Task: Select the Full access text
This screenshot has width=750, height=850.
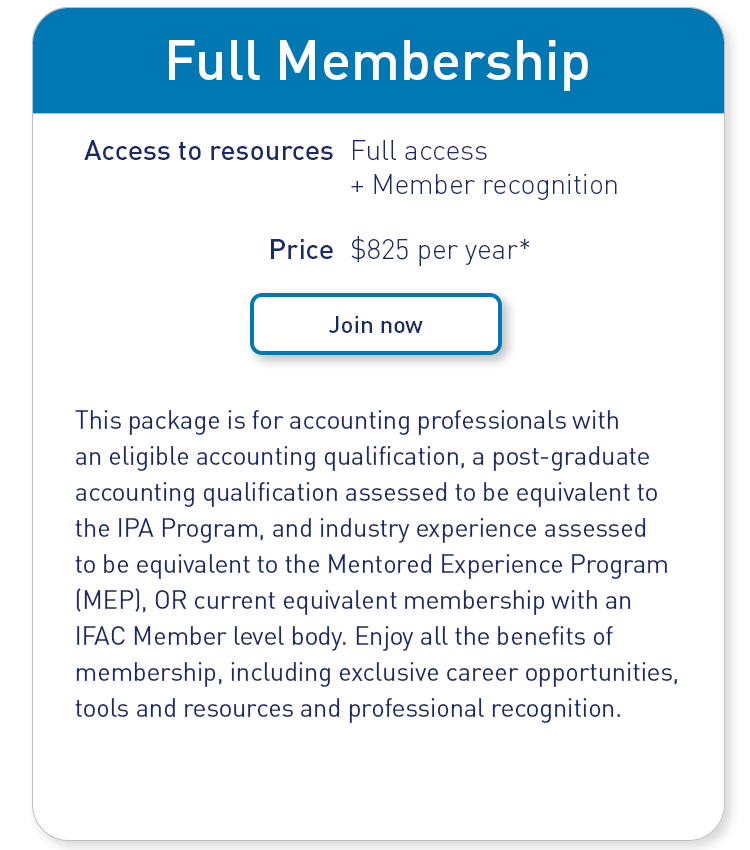Action: click(x=419, y=151)
